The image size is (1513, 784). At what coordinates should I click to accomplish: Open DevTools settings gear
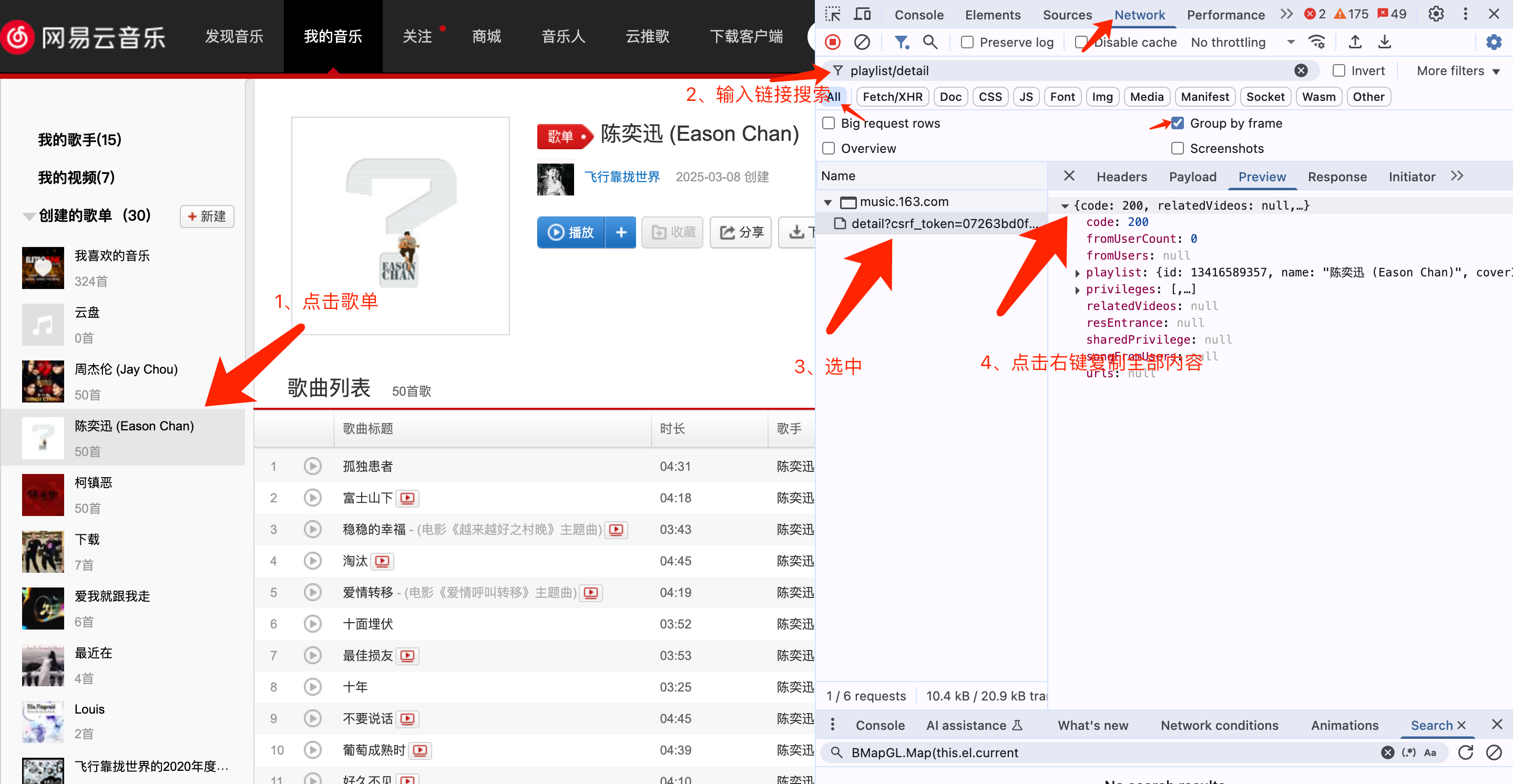coord(1436,14)
